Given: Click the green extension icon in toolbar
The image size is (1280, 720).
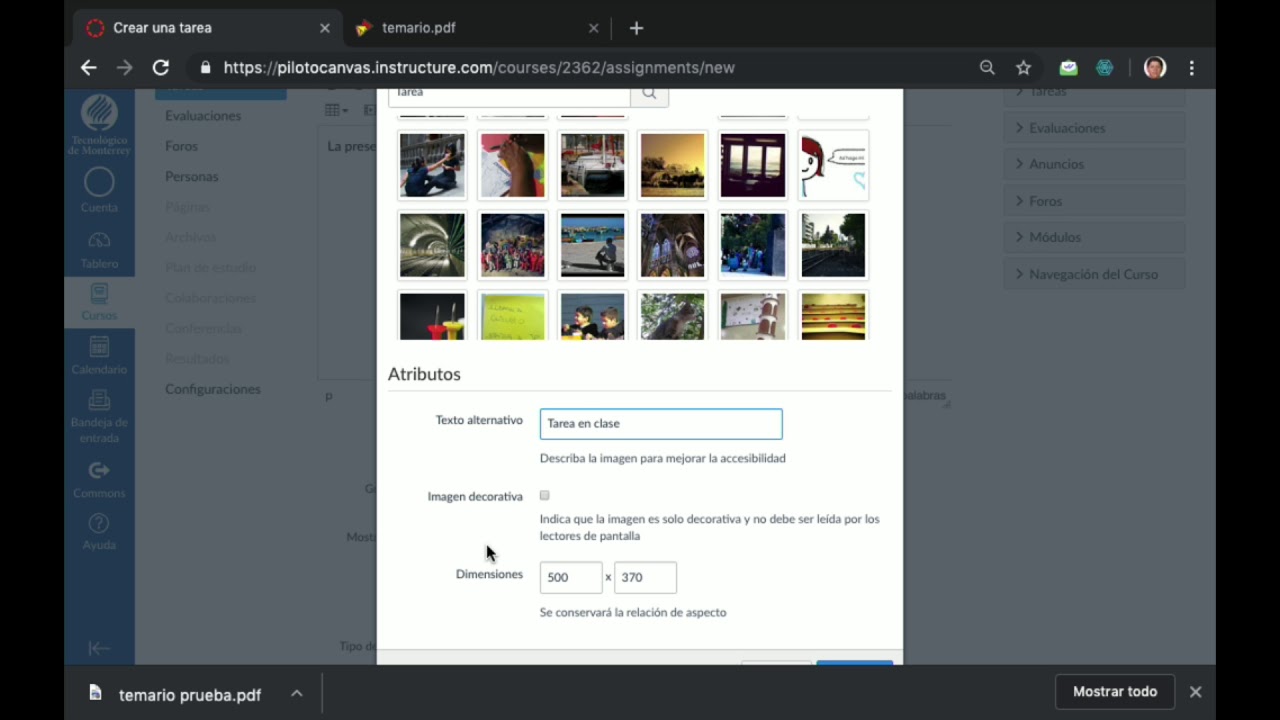Looking at the screenshot, I should pos(1069,68).
